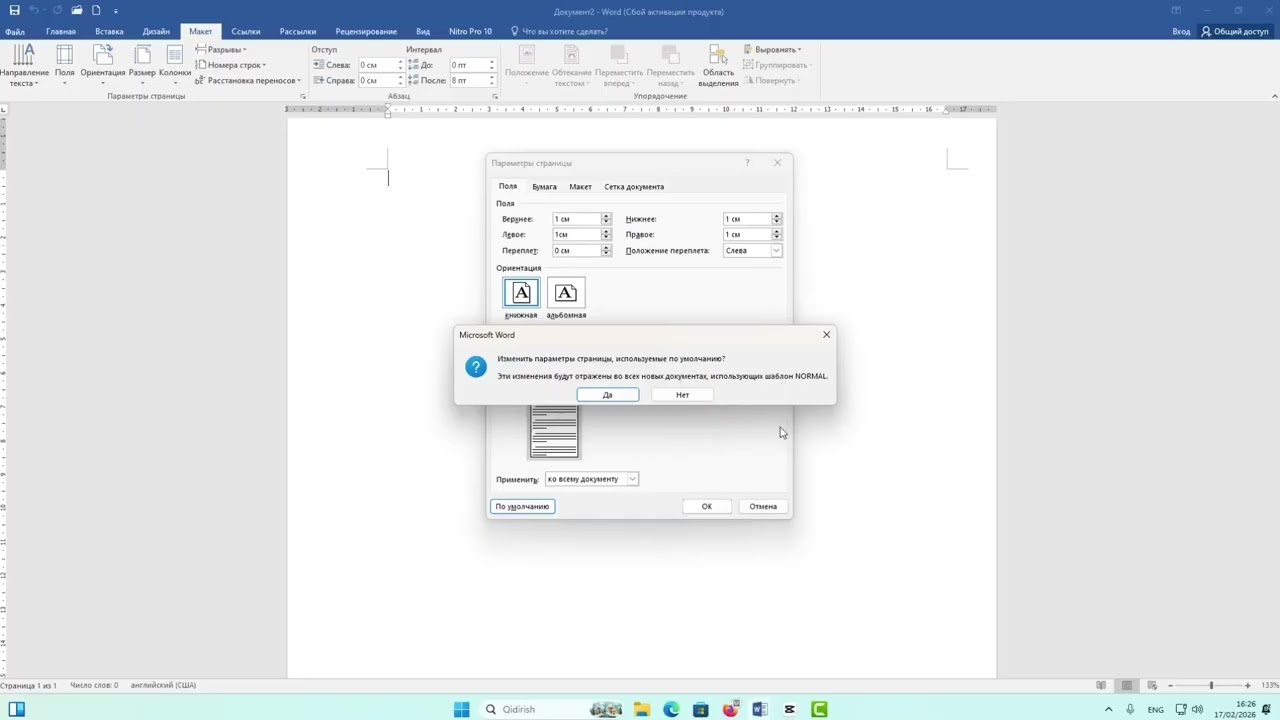Open the Поля tab in dialog

[508, 186]
